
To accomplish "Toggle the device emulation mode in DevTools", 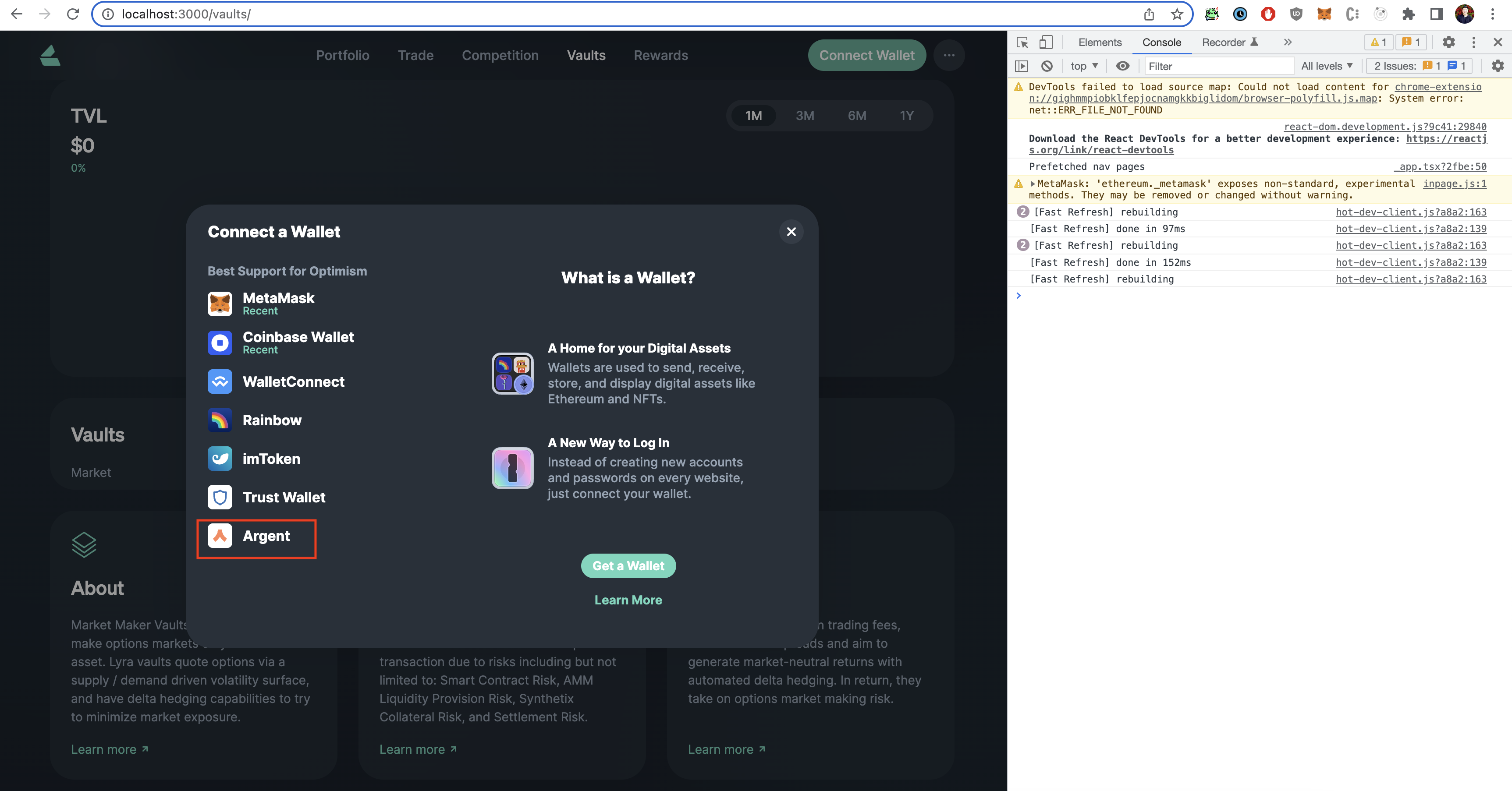I will tap(1046, 42).
